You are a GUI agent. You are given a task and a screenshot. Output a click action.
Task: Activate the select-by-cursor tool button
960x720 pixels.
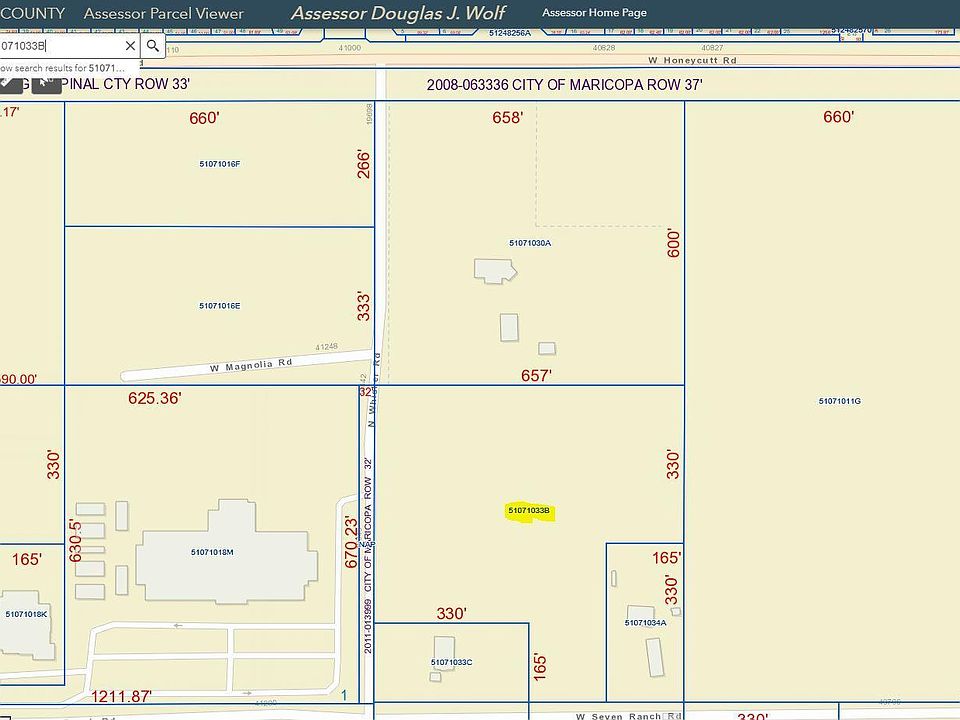pos(47,84)
